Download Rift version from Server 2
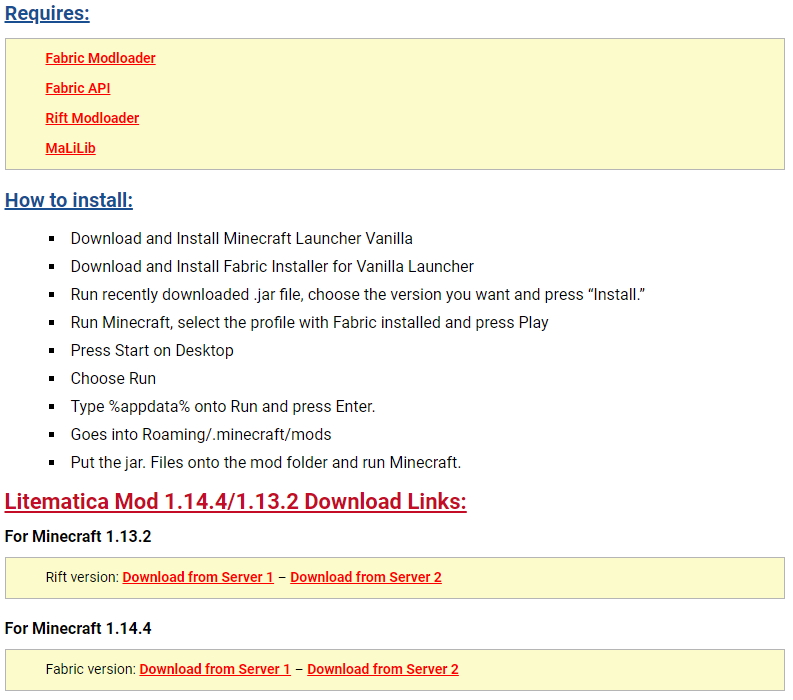The width and height of the screenshot is (793, 700). tap(366, 577)
